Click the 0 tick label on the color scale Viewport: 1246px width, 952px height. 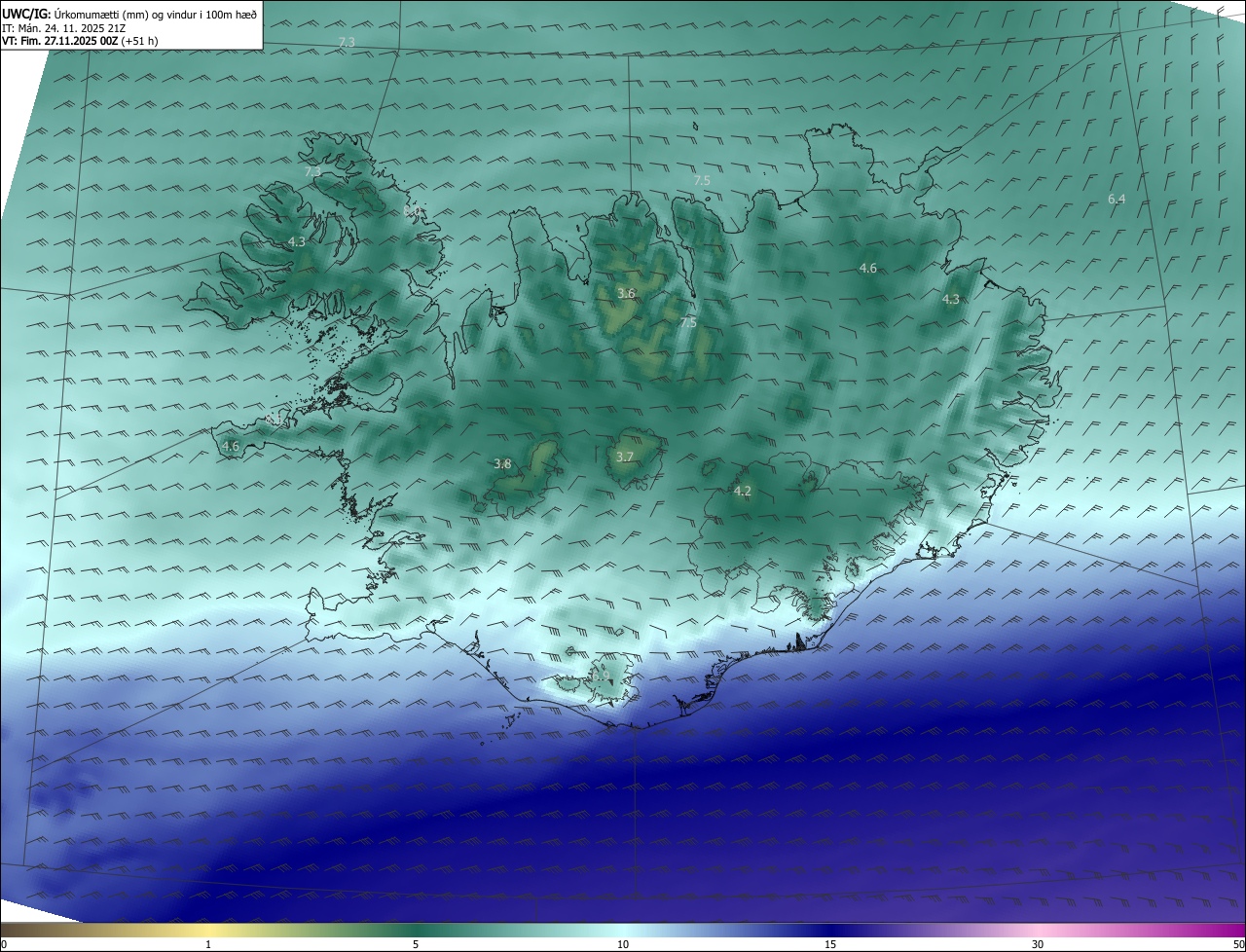(4, 944)
